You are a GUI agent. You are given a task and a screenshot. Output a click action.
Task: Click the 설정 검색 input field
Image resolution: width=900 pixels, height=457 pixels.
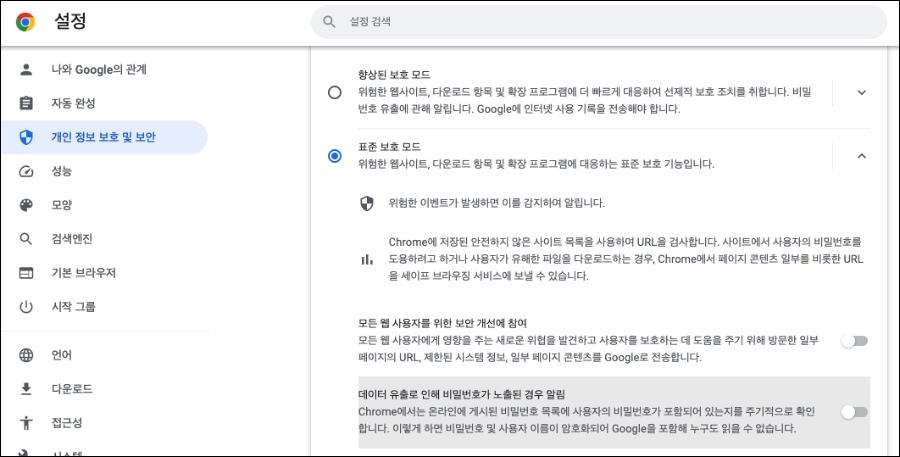(599, 22)
